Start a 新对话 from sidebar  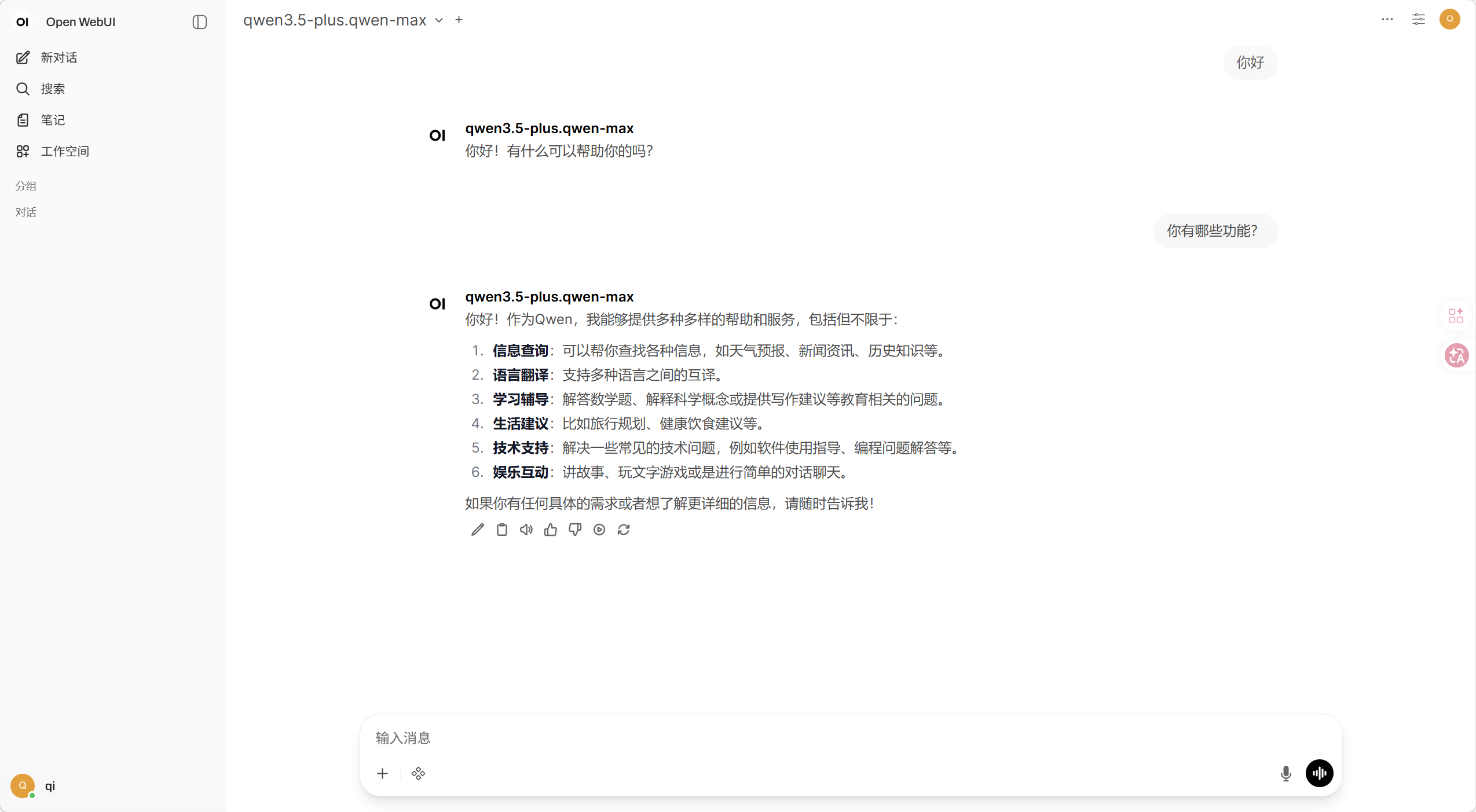[x=58, y=57]
